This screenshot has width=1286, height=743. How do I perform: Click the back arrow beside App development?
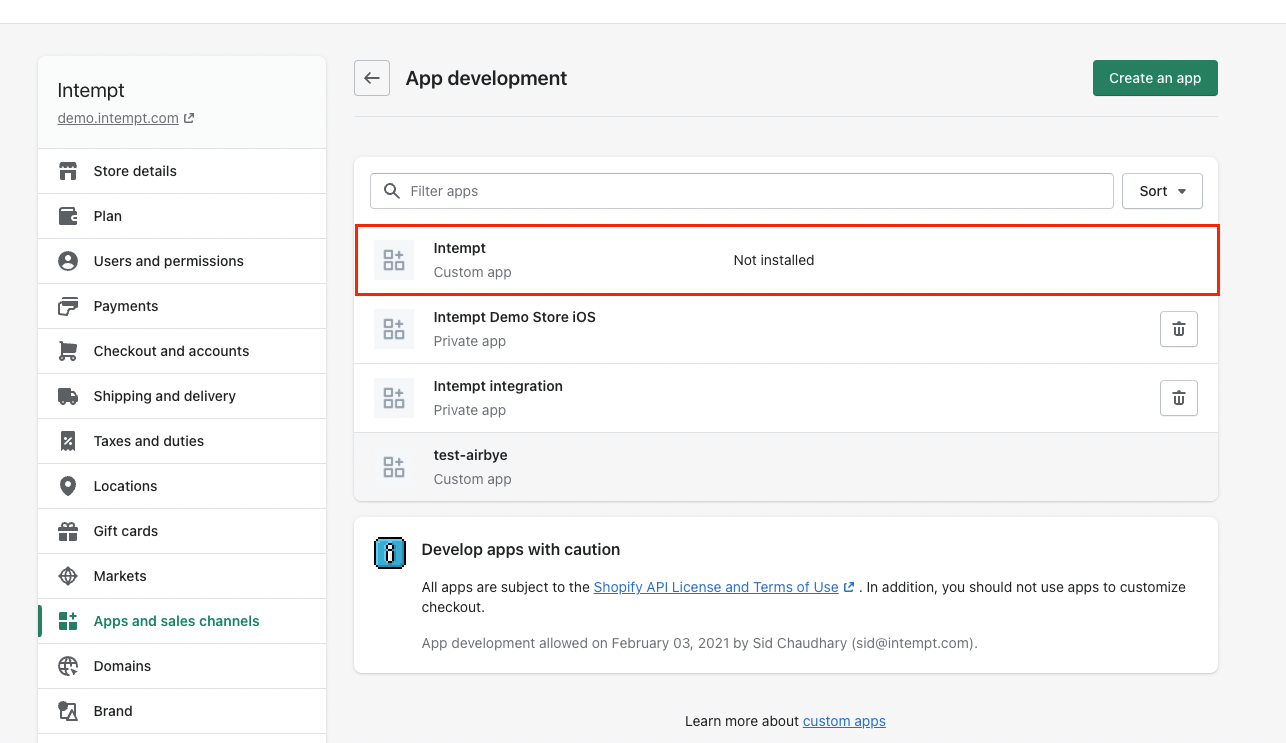[372, 78]
